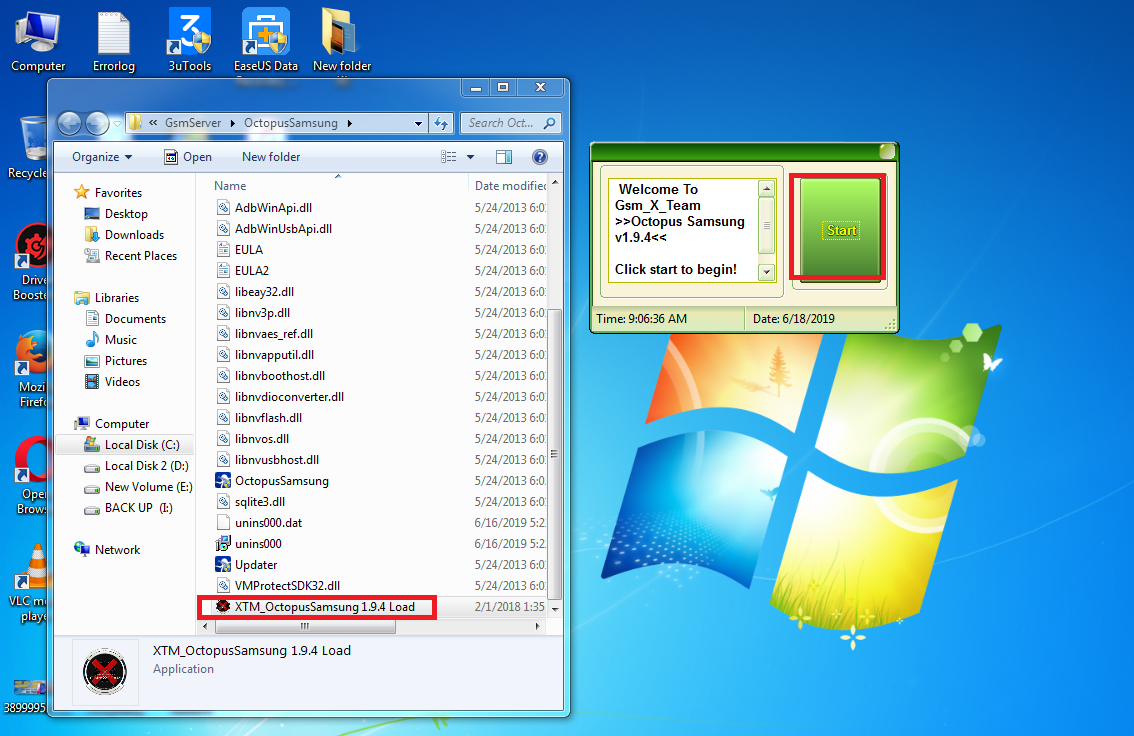Launch the 3uTools desktop shortcut
The height and width of the screenshot is (736, 1134).
pyautogui.click(x=189, y=42)
